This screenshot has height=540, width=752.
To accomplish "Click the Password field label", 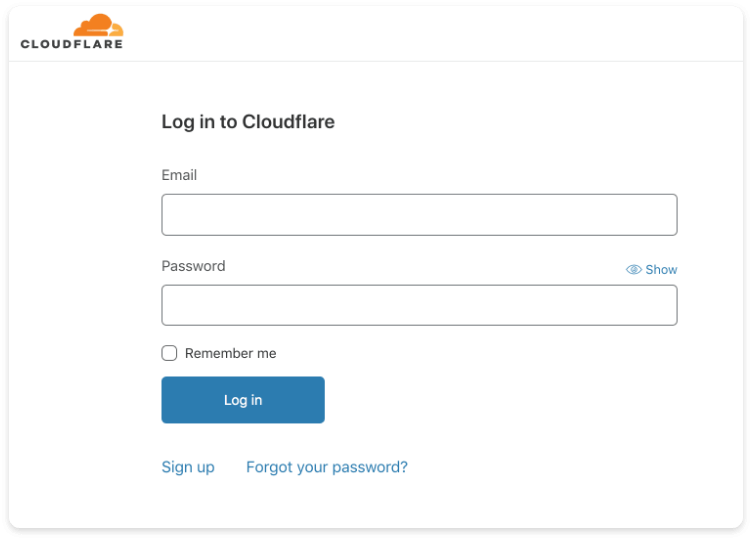I will tap(193, 266).
